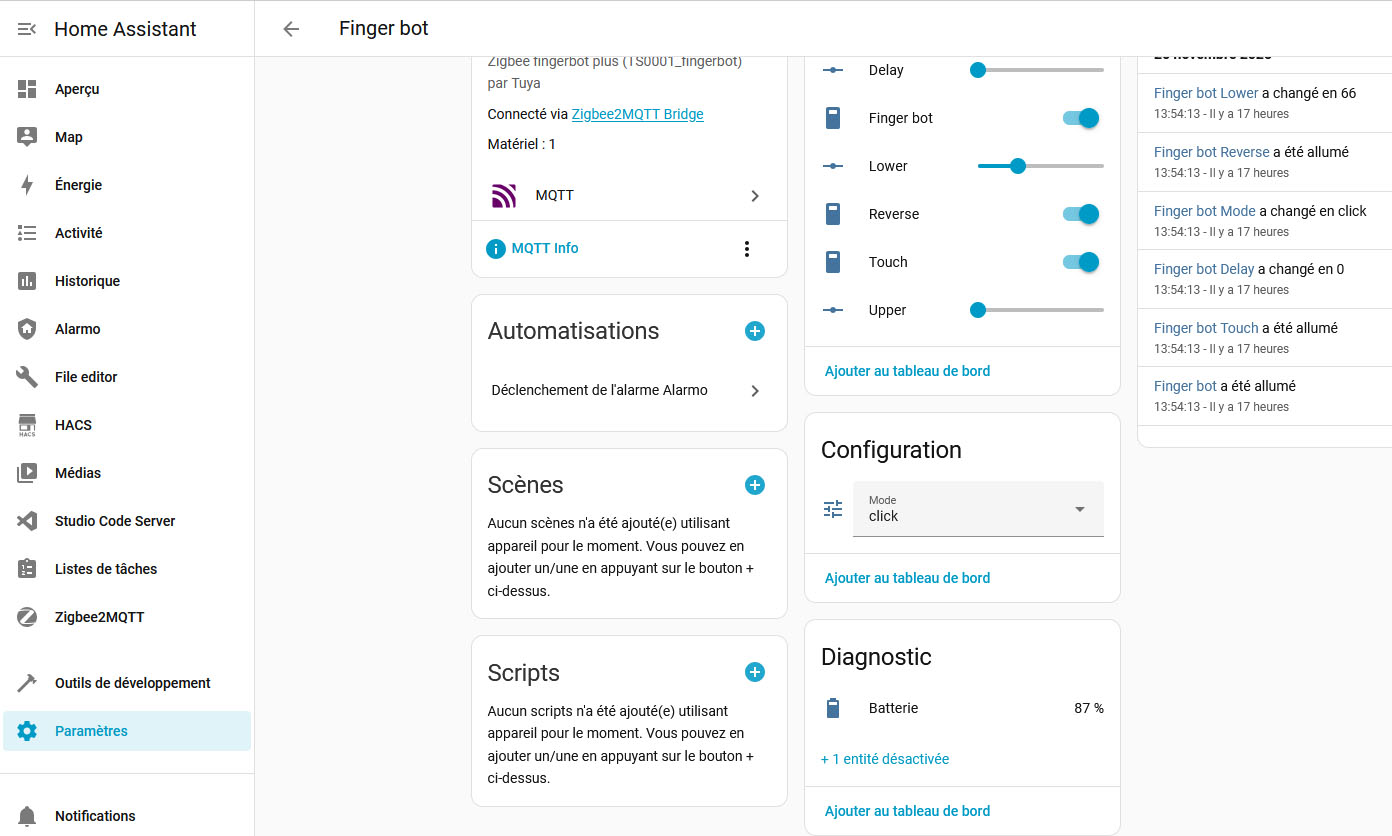Image resolution: width=1392 pixels, height=836 pixels.
Task: Add a new scene with the plus icon
Action: click(755, 485)
